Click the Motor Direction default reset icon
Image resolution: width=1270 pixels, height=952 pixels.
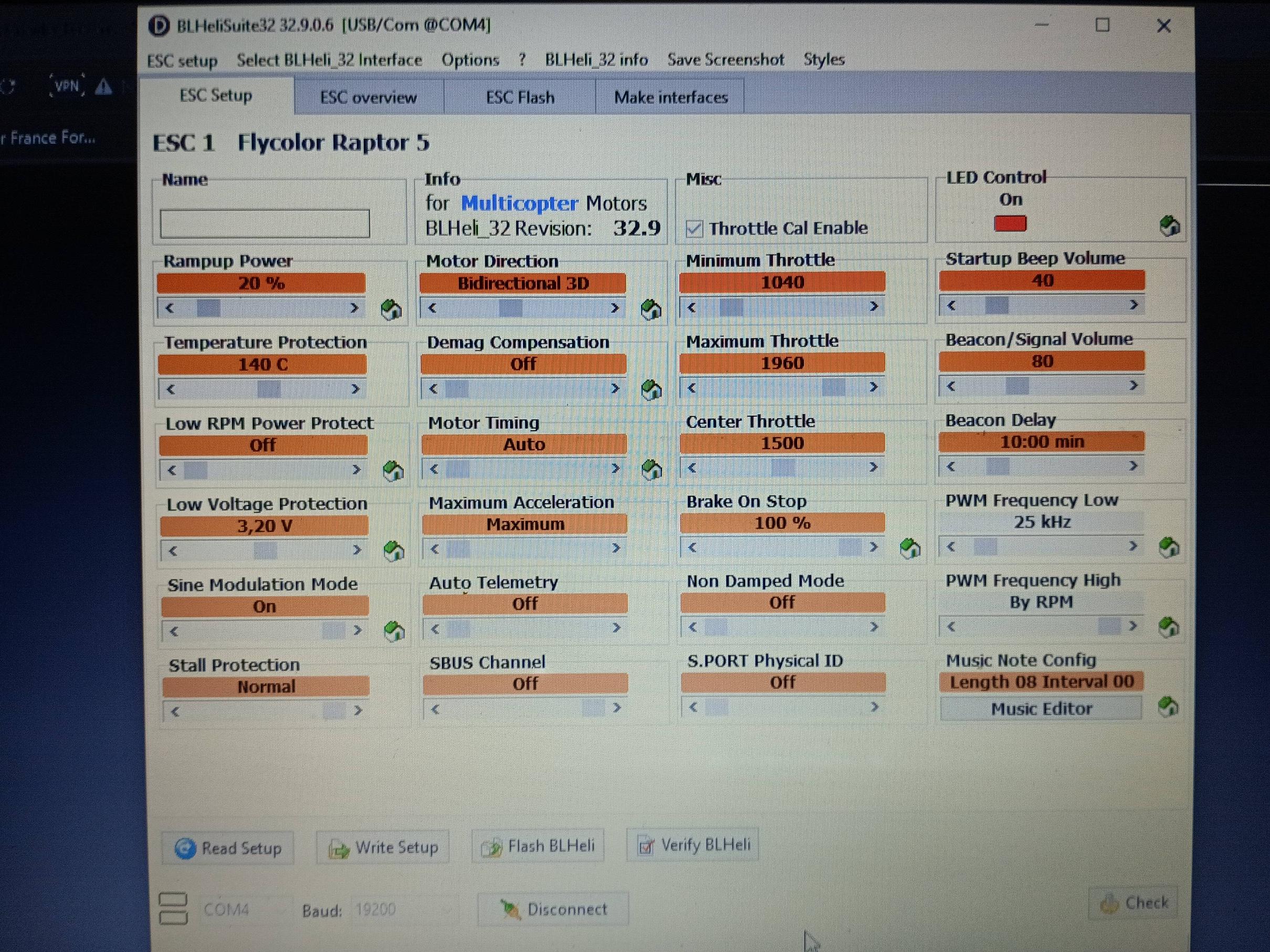(650, 309)
